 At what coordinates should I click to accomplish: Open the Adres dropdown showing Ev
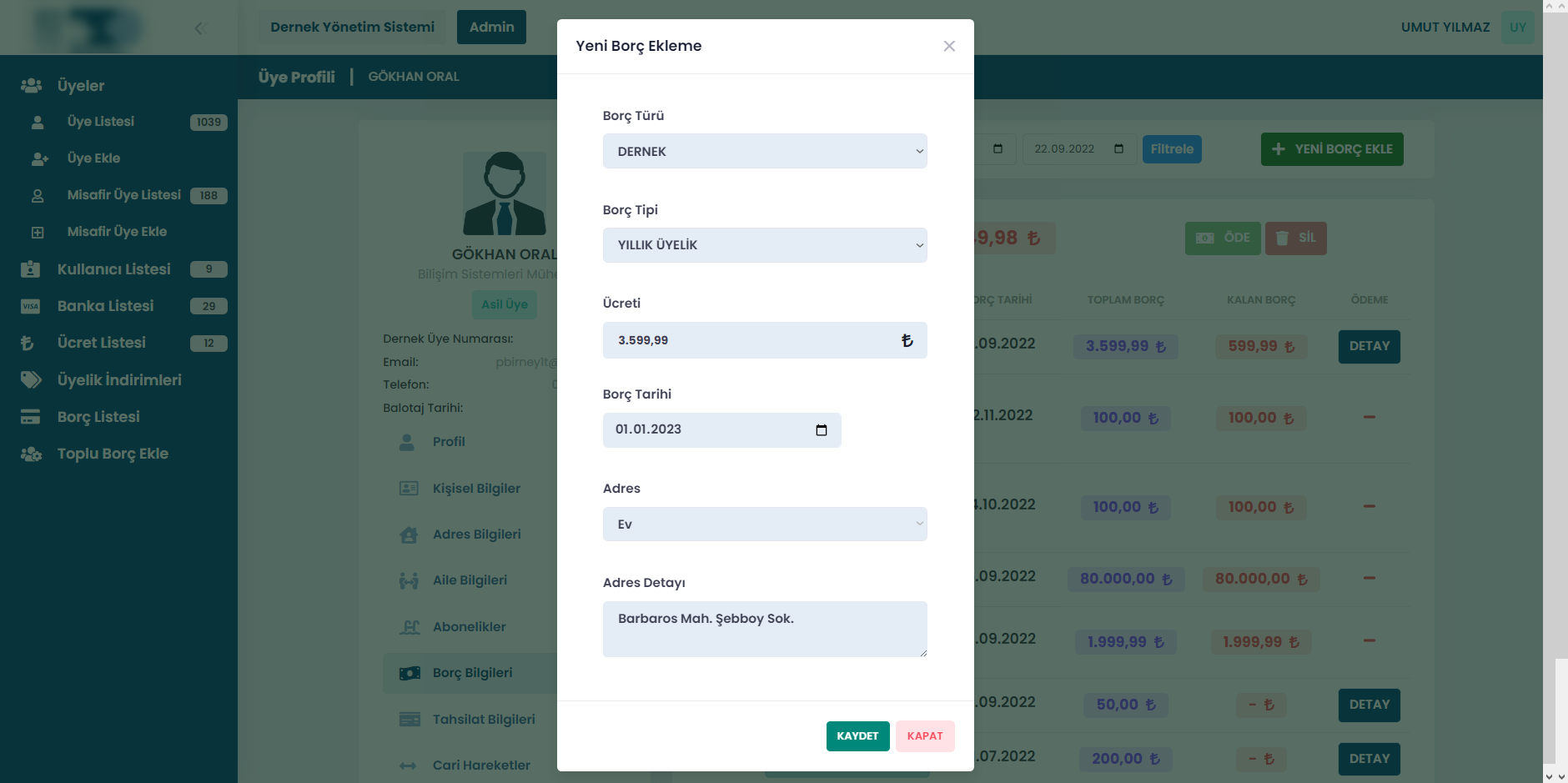point(764,525)
